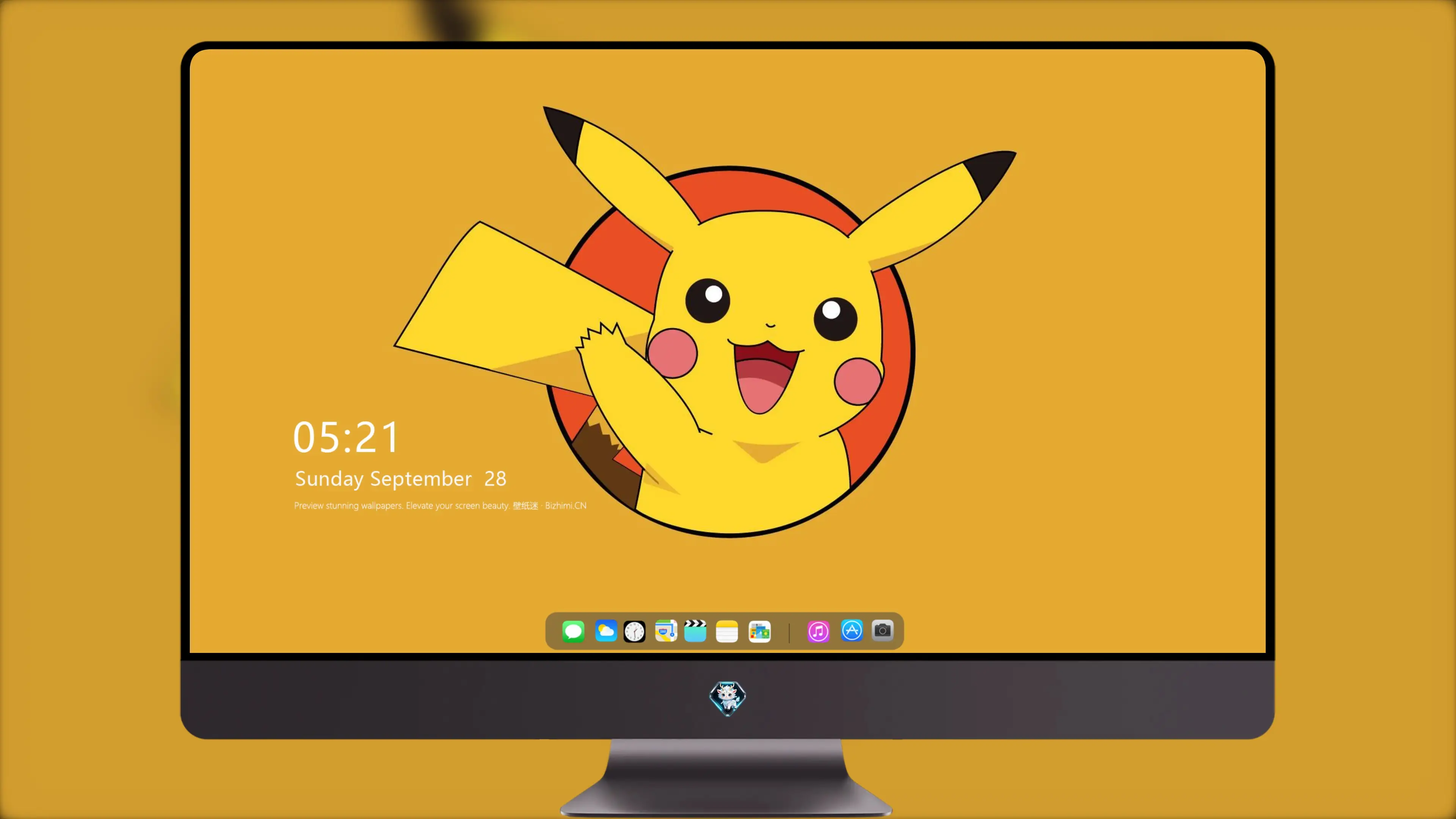The image size is (1456, 819).
Task: Launch the Weather app from the dock
Action: pos(606,631)
